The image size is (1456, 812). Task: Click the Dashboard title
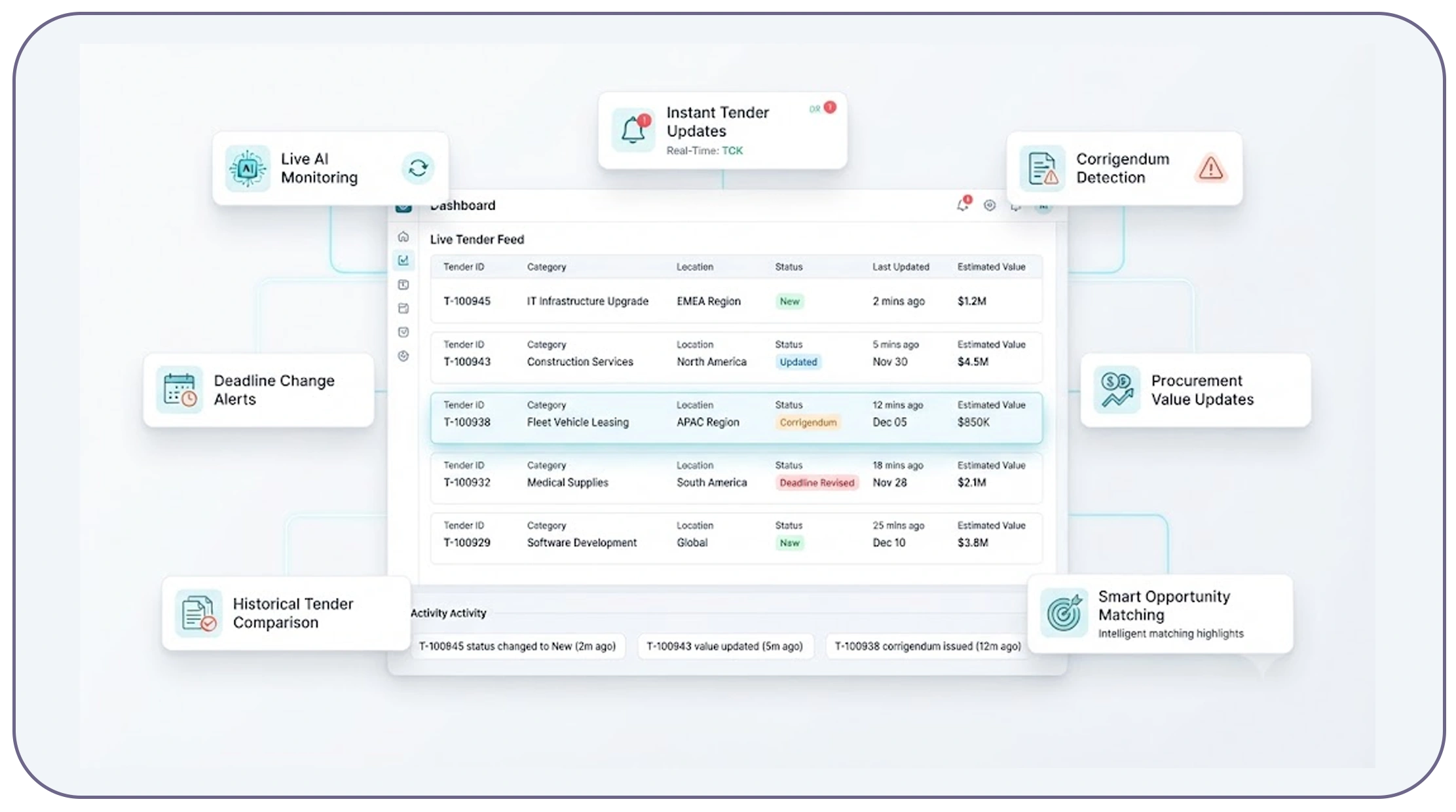coord(462,206)
